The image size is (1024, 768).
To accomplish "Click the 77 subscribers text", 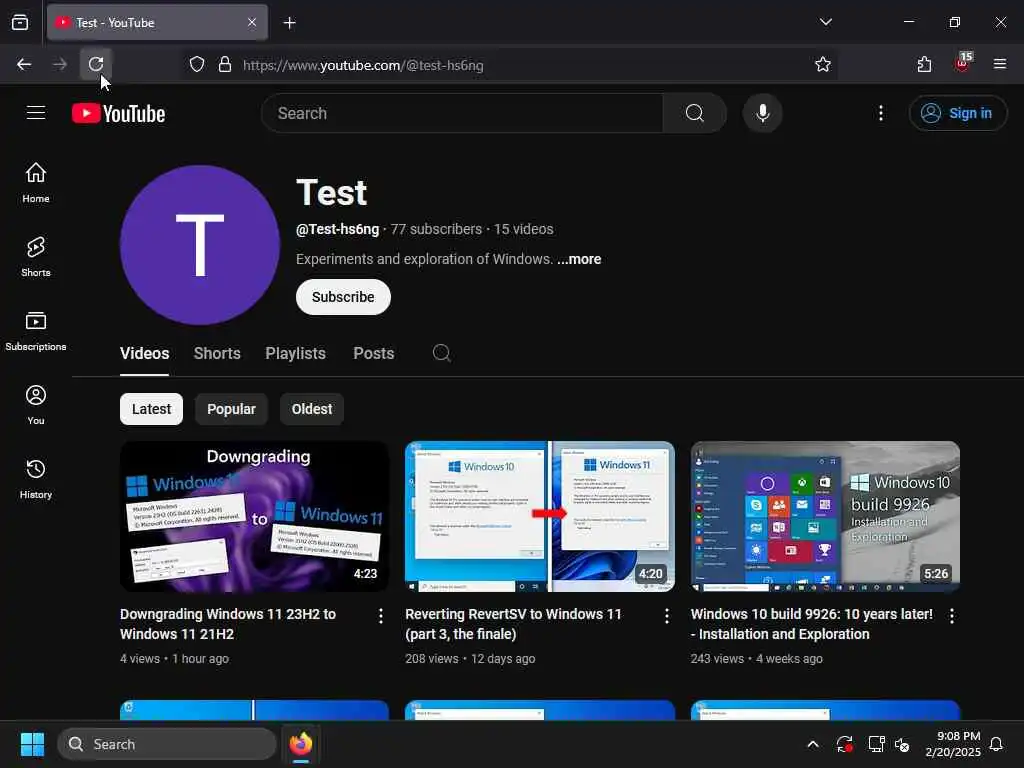I will click(436, 229).
